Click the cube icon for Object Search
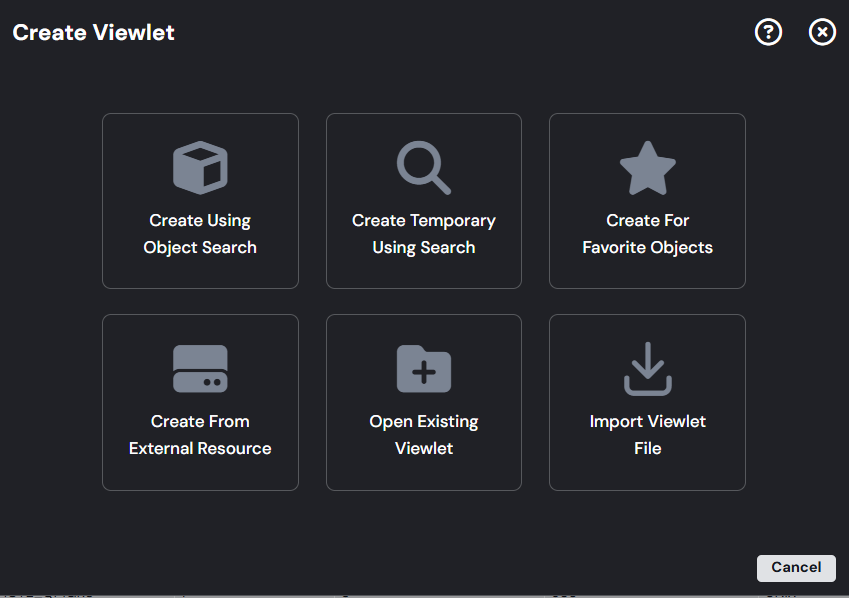Image resolution: width=849 pixels, height=598 pixels. tap(200, 167)
